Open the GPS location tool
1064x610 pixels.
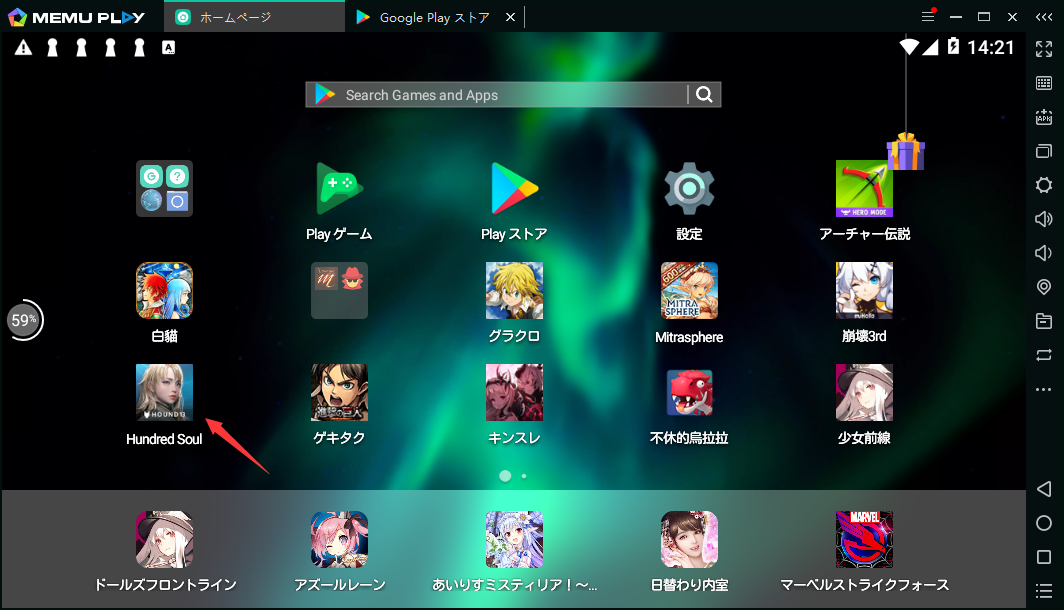(x=1044, y=287)
